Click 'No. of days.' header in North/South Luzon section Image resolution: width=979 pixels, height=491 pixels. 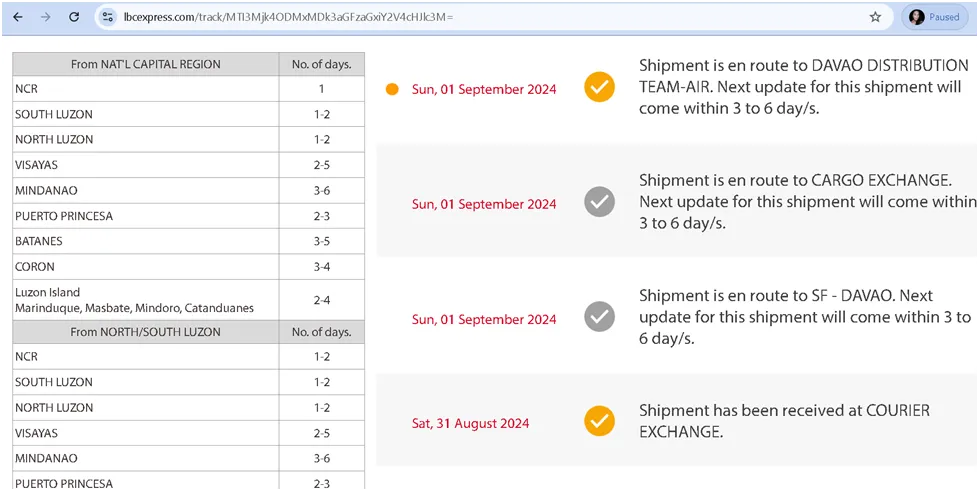(x=322, y=332)
